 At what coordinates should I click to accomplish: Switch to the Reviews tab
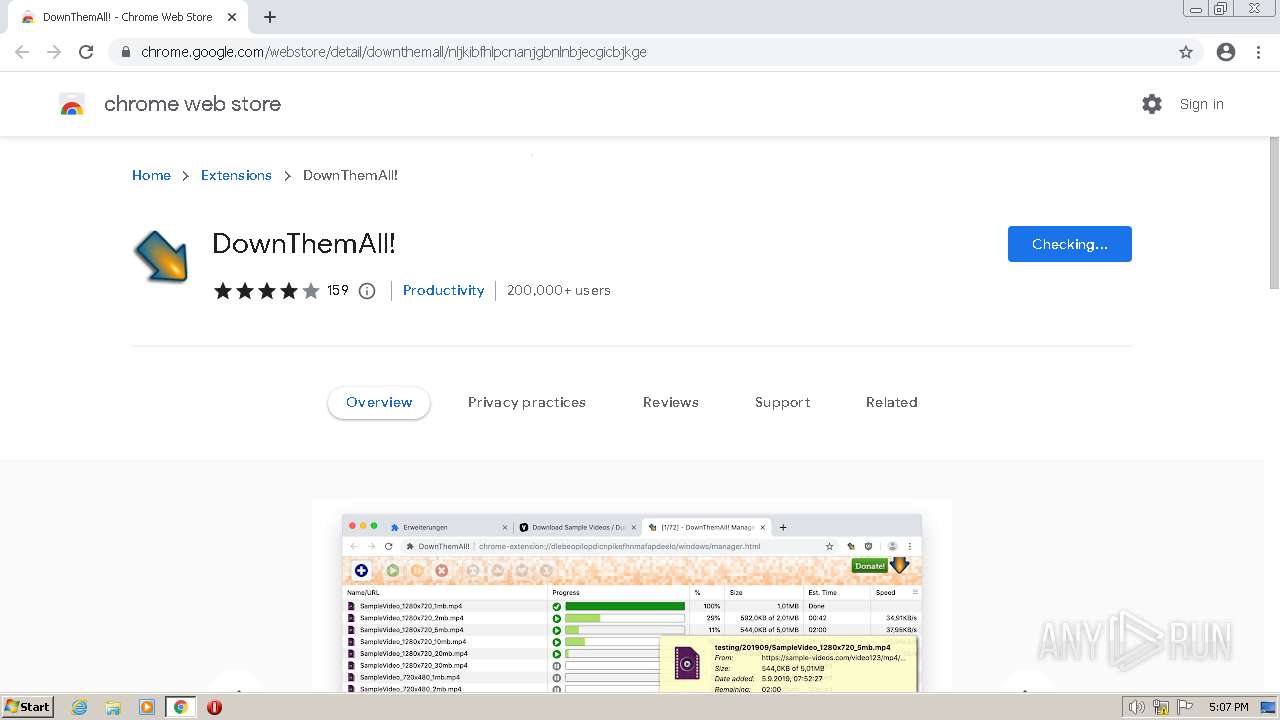[x=671, y=402]
